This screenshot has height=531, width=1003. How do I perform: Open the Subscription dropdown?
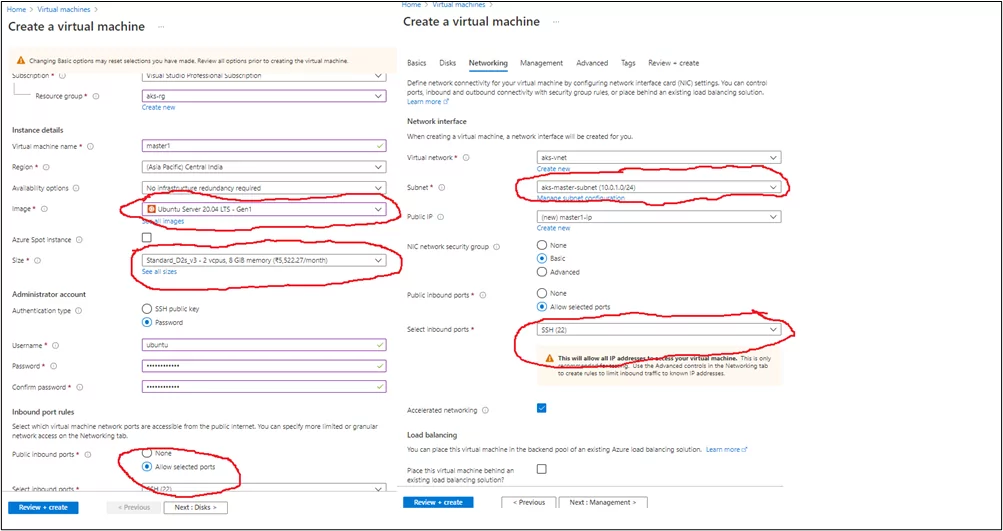(264, 75)
